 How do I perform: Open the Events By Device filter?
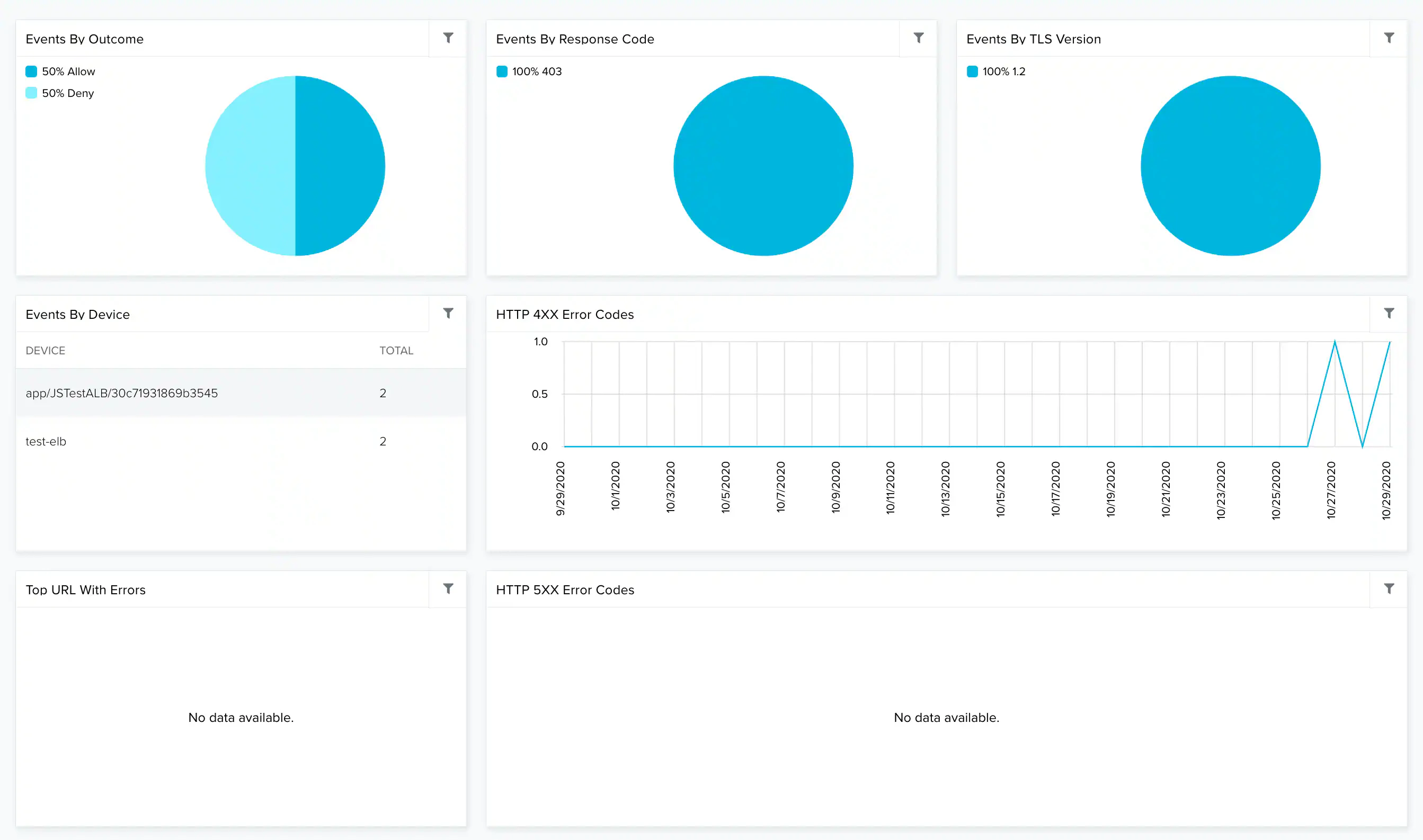(x=448, y=313)
